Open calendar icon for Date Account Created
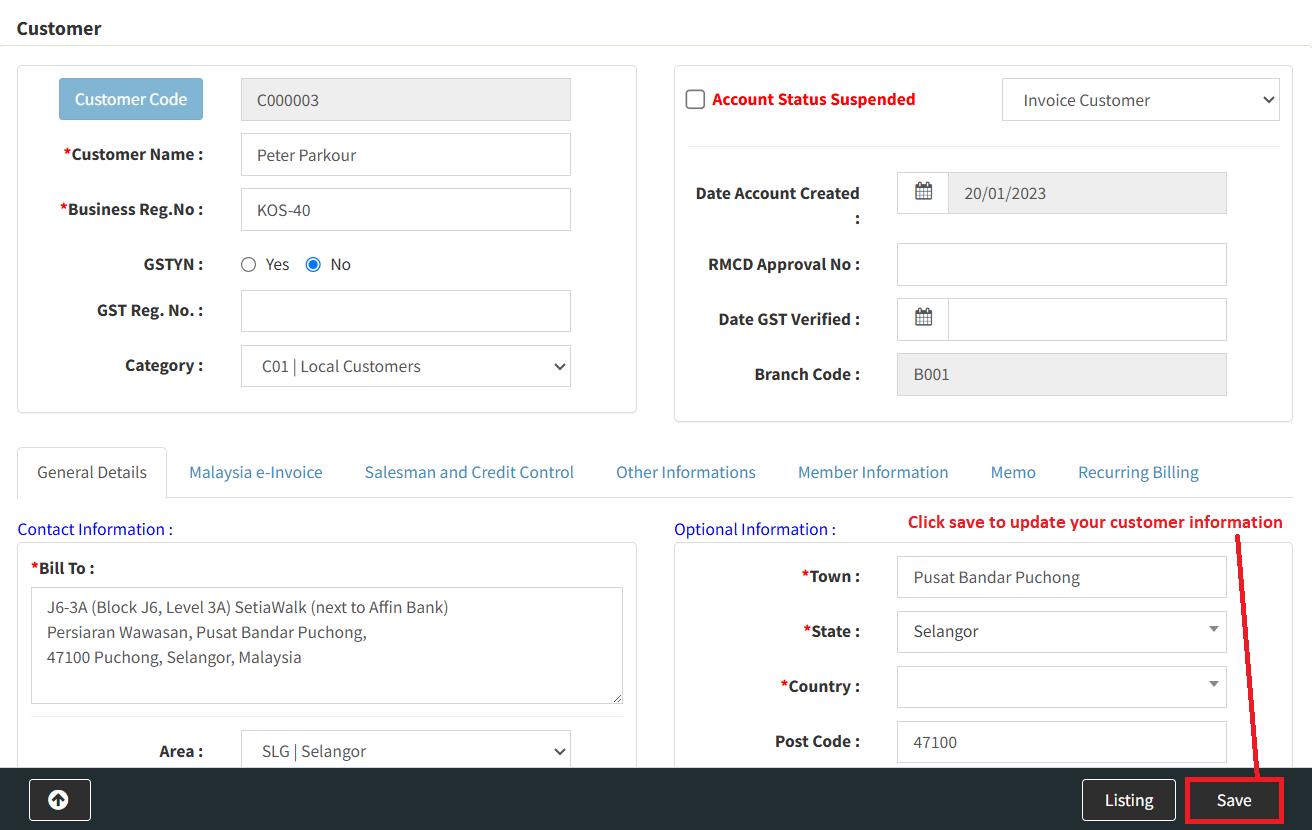This screenshot has width=1312, height=830. [x=923, y=192]
